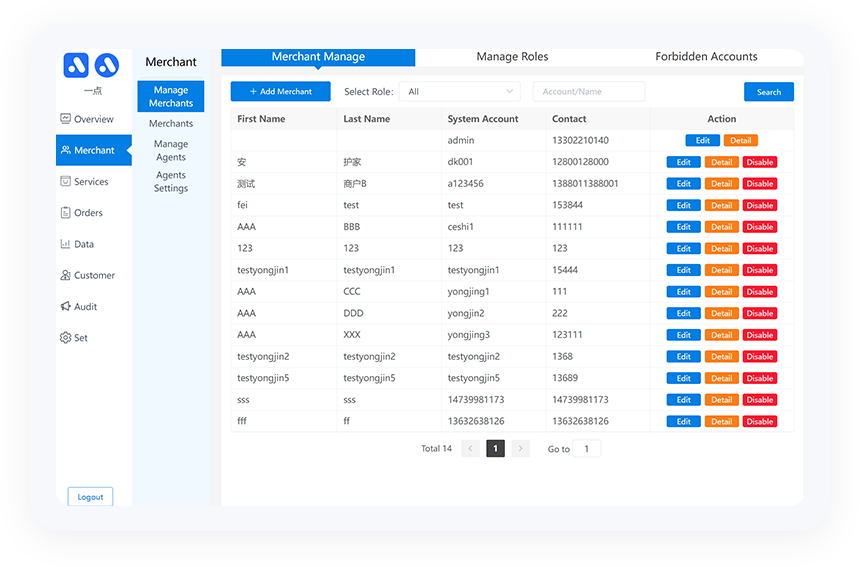
Task: Click the Merchant people icon in sidebar
Action: 66,150
